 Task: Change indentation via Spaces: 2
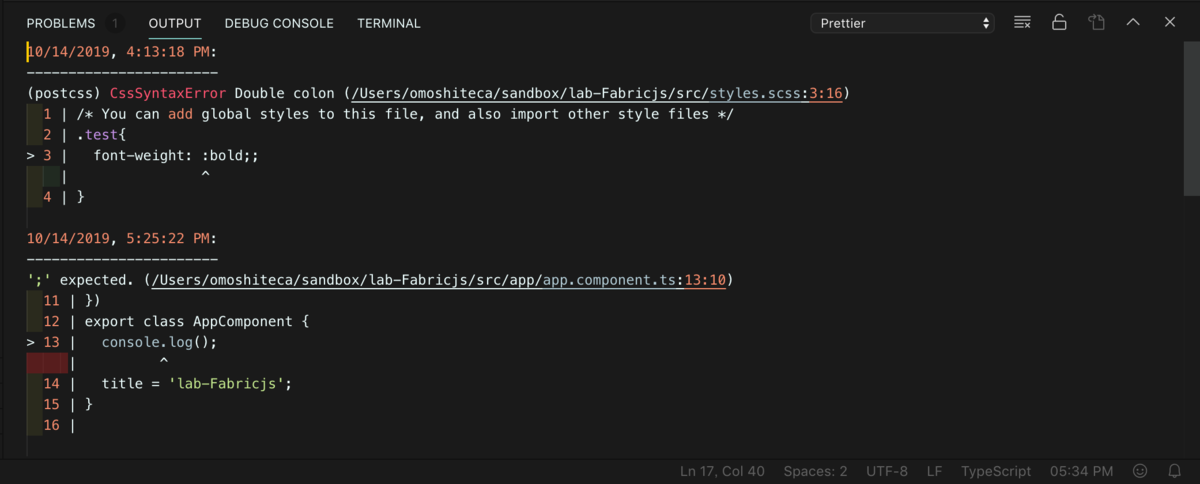tap(815, 471)
